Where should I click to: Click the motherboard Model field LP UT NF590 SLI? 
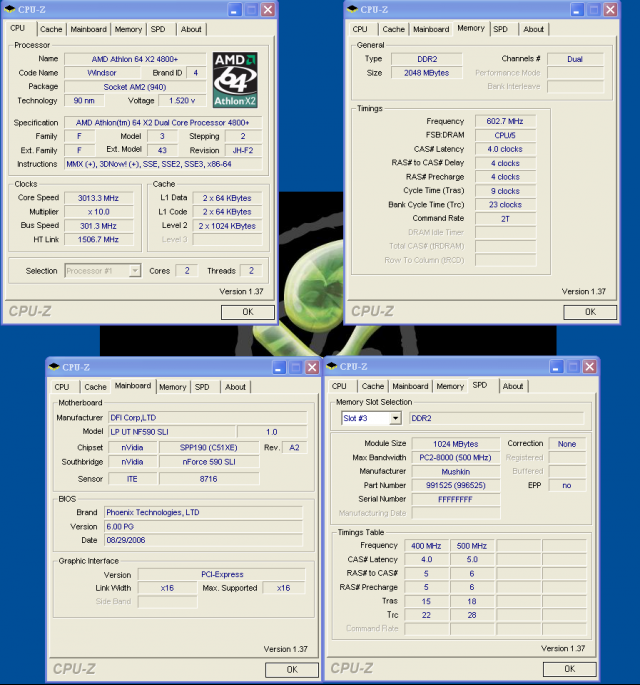pyautogui.click(x=172, y=432)
